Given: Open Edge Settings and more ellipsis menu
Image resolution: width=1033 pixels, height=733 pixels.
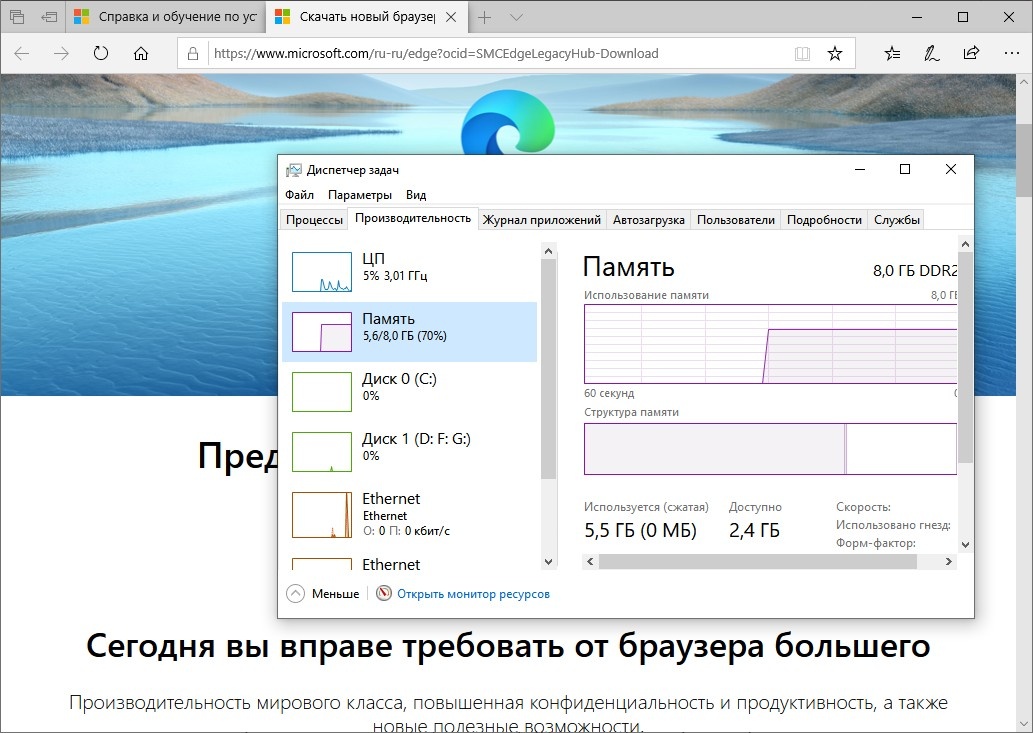Looking at the screenshot, I should [x=1011, y=53].
